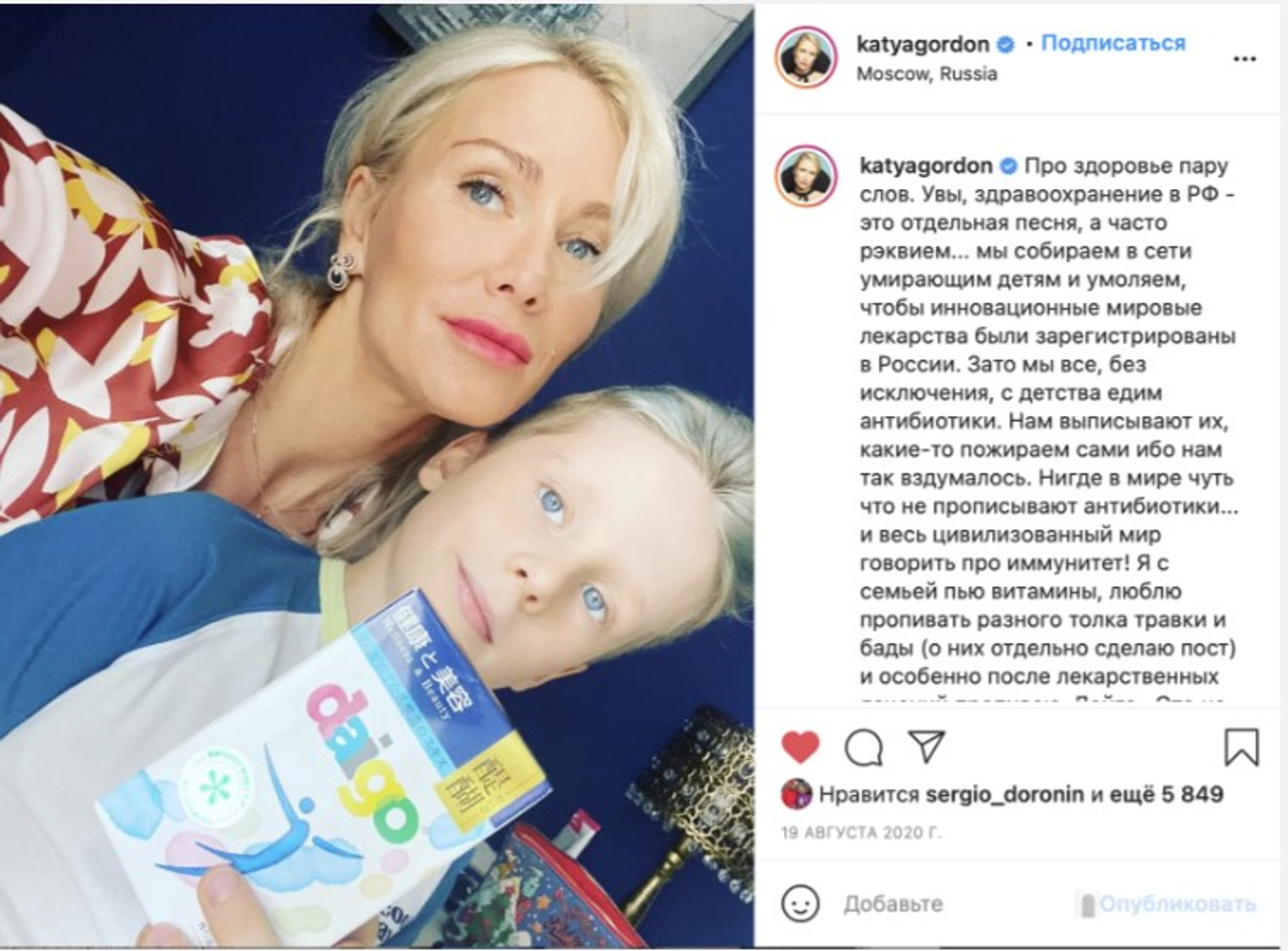
Task: Focus the Добавьте comment input field
Action: [957, 903]
